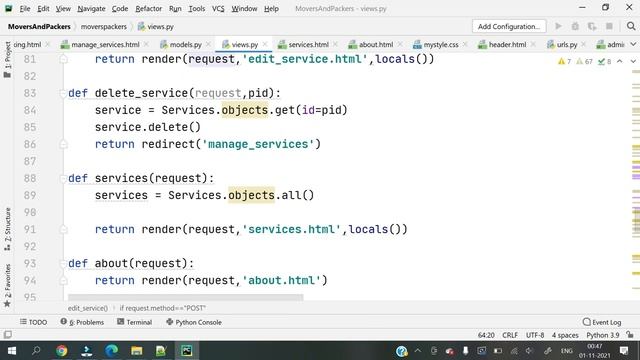Image resolution: width=640 pixels, height=360 pixels.
Task: Go to previous highlighted error arrow
Action: tap(620, 61)
